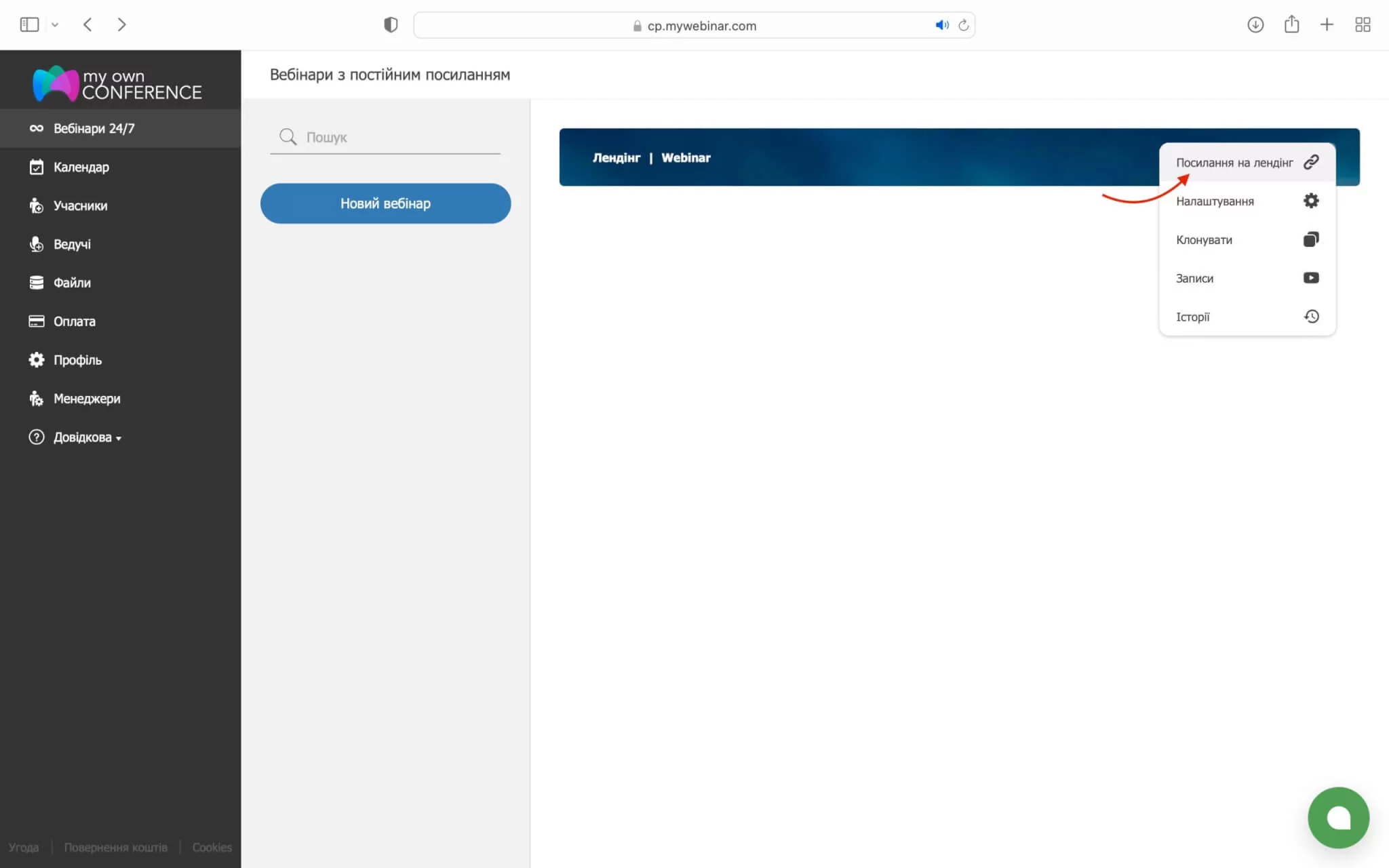Image resolution: width=1389 pixels, height=868 pixels.
Task: Click the Safari share icon
Action: tap(1291, 25)
